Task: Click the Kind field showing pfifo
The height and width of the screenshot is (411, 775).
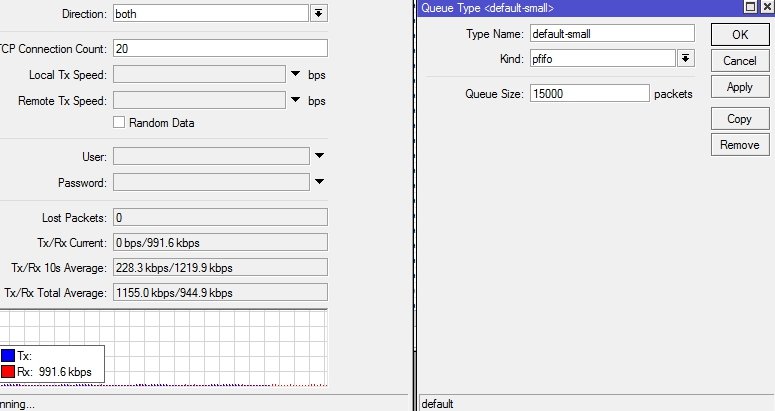Action: point(603,59)
